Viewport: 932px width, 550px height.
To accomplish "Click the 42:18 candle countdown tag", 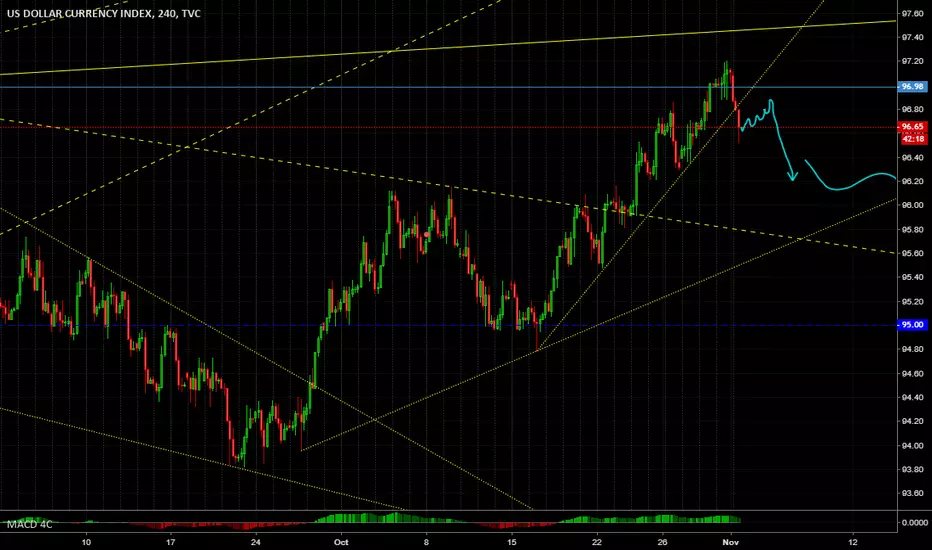I will pos(913,139).
